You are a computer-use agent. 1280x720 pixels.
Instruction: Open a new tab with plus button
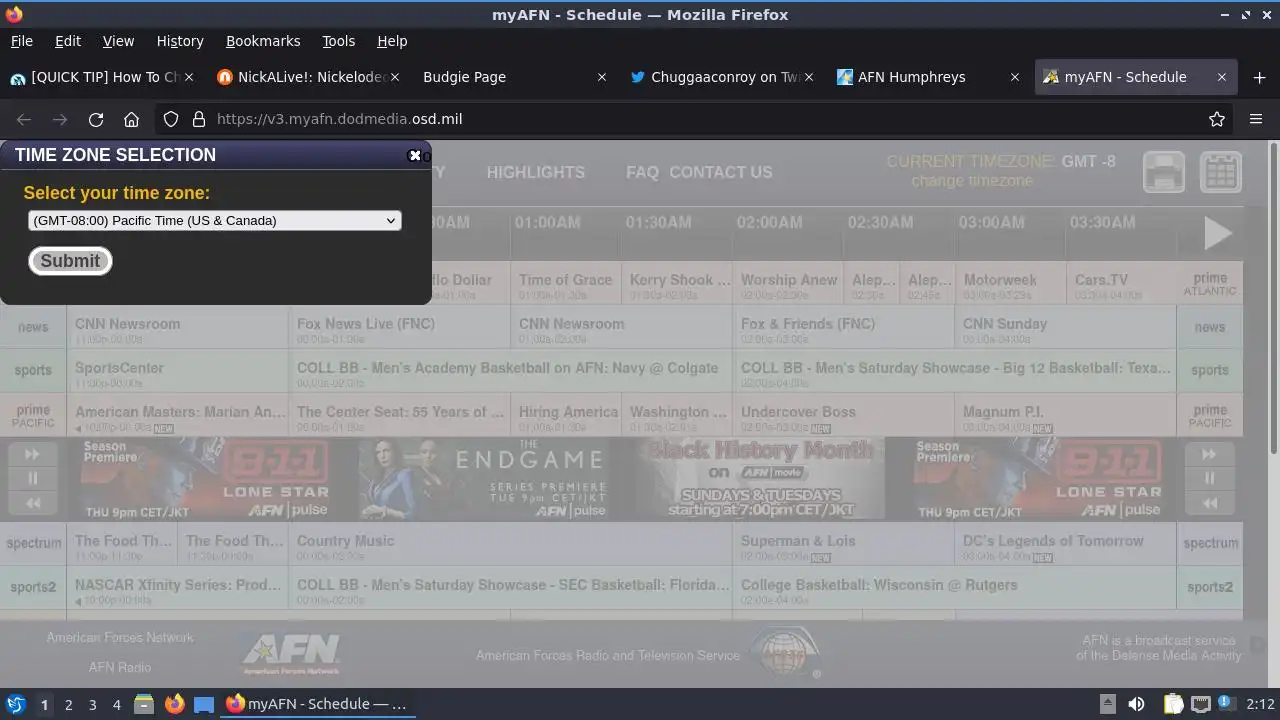pyautogui.click(x=1259, y=77)
